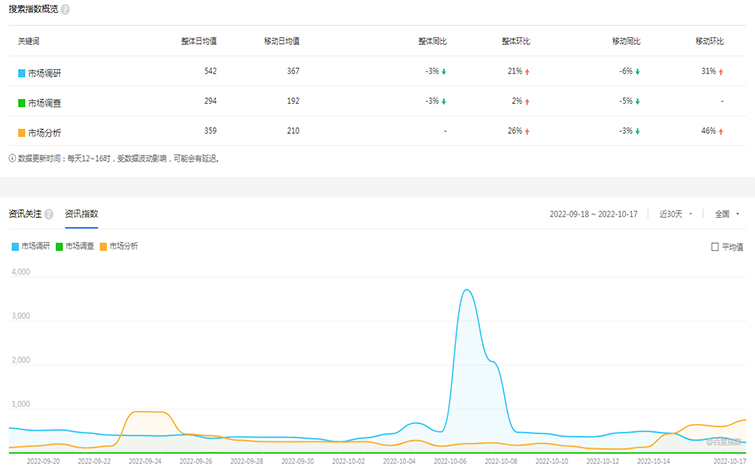
Task: Click green down arrow in 市场调研 整体同比 cell
Action: 443,72
